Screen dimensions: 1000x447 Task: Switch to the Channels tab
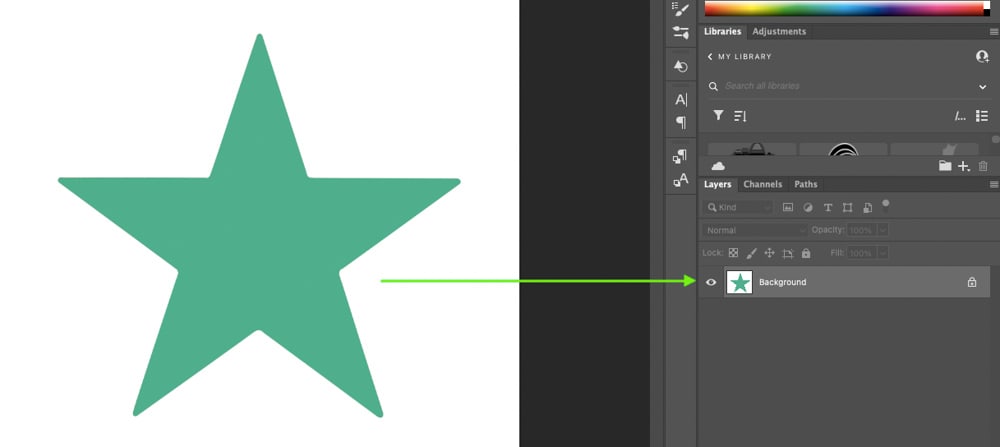(x=763, y=184)
